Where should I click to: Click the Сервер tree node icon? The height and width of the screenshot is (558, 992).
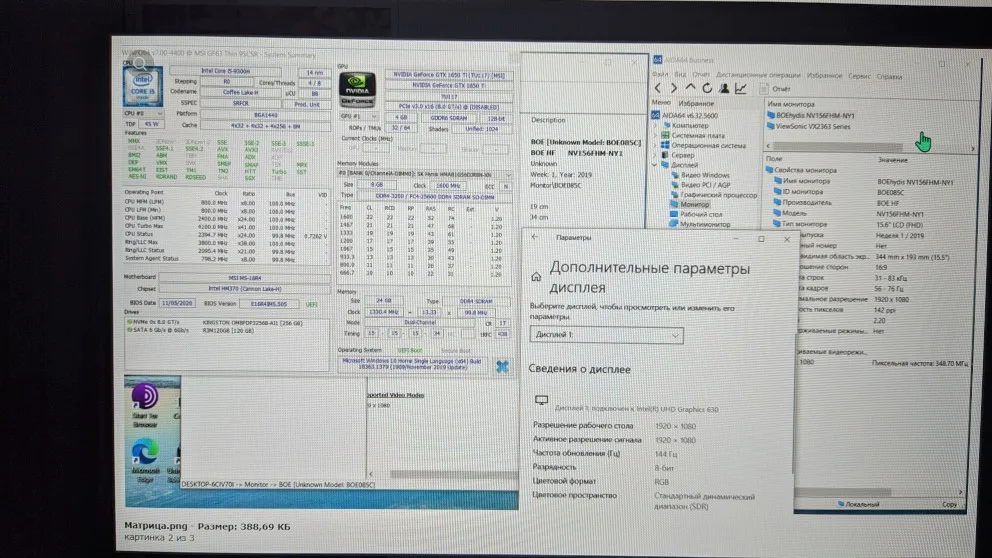666,155
